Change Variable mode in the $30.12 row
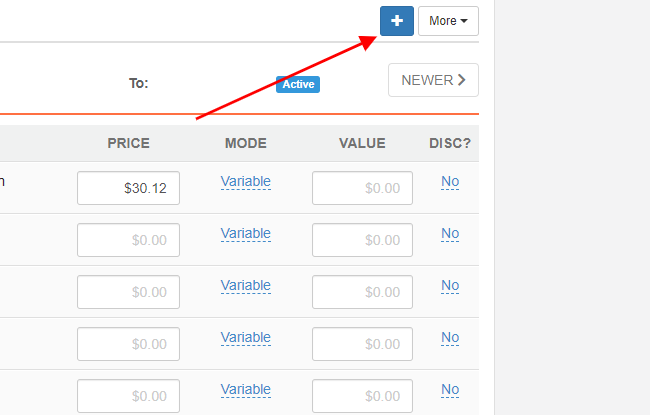Image resolution: width=650 pixels, height=415 pixels. [246, 182]
